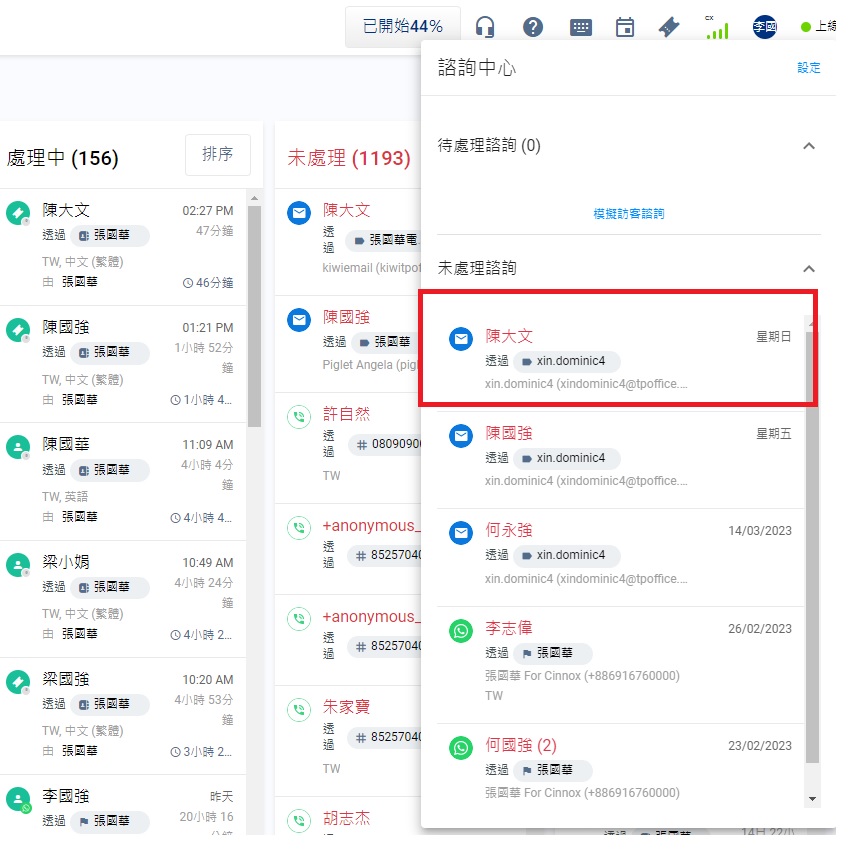This screenshot has width=853, height=849.
Task: Click the 排序 sort button
Action: pos(218,154)
